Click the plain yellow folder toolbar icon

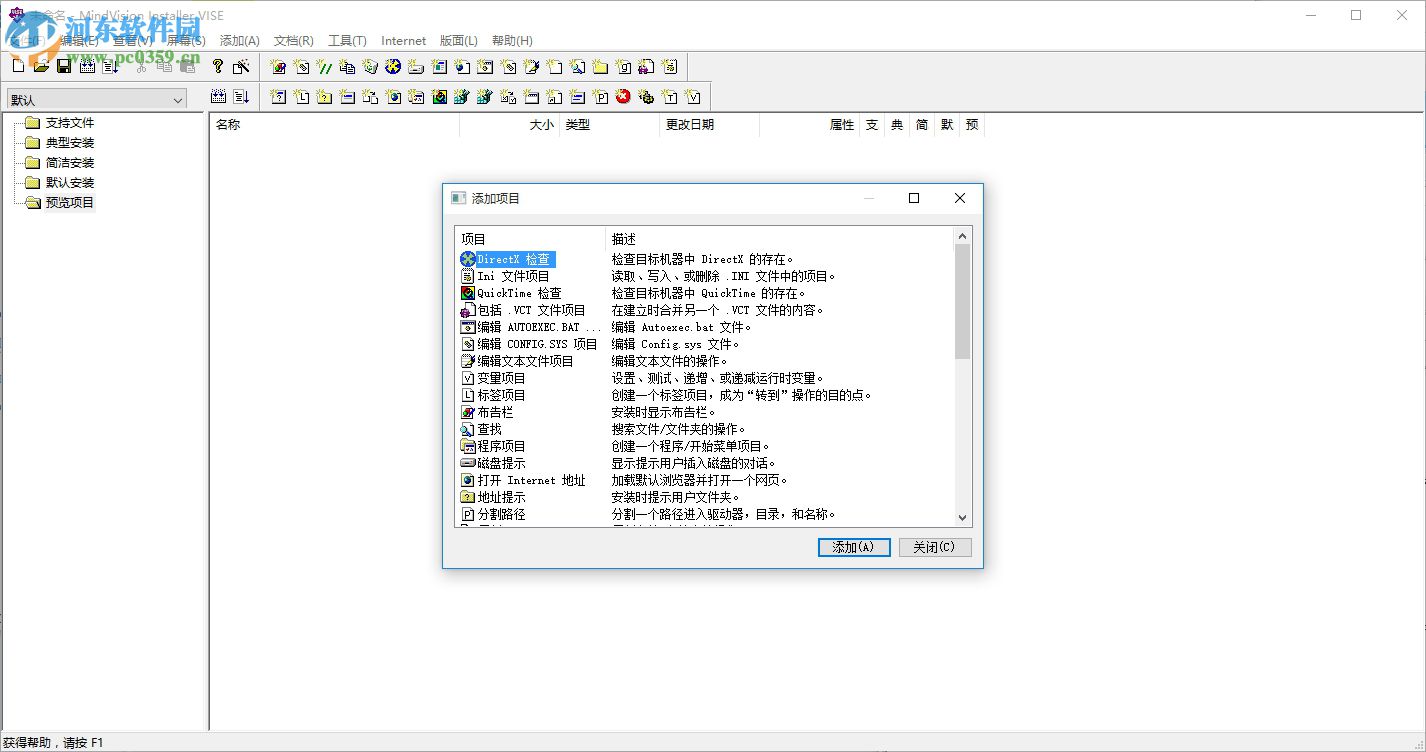coord(600,67)
